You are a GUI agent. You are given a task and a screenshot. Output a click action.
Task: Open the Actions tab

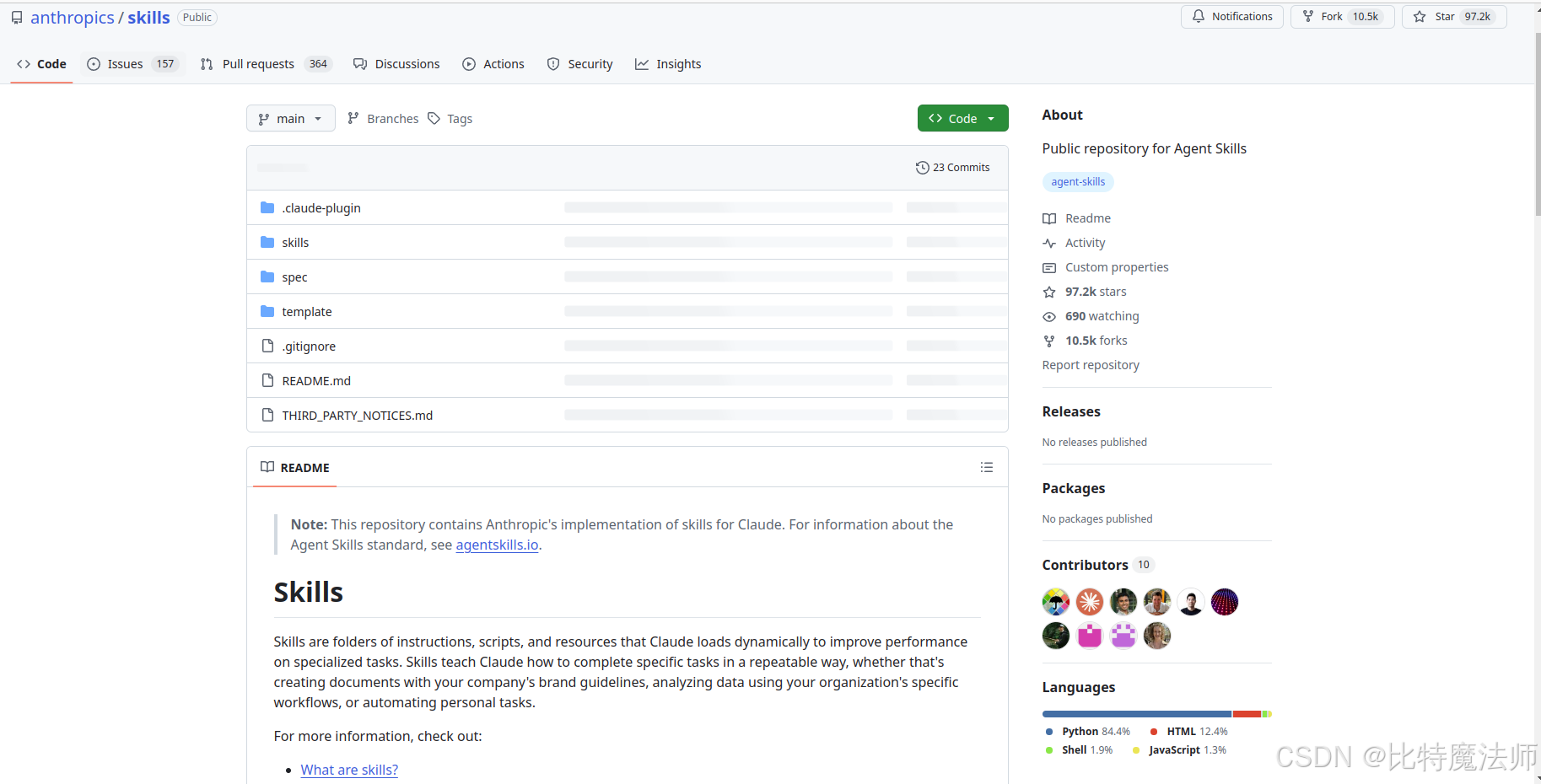pos(493,64)
